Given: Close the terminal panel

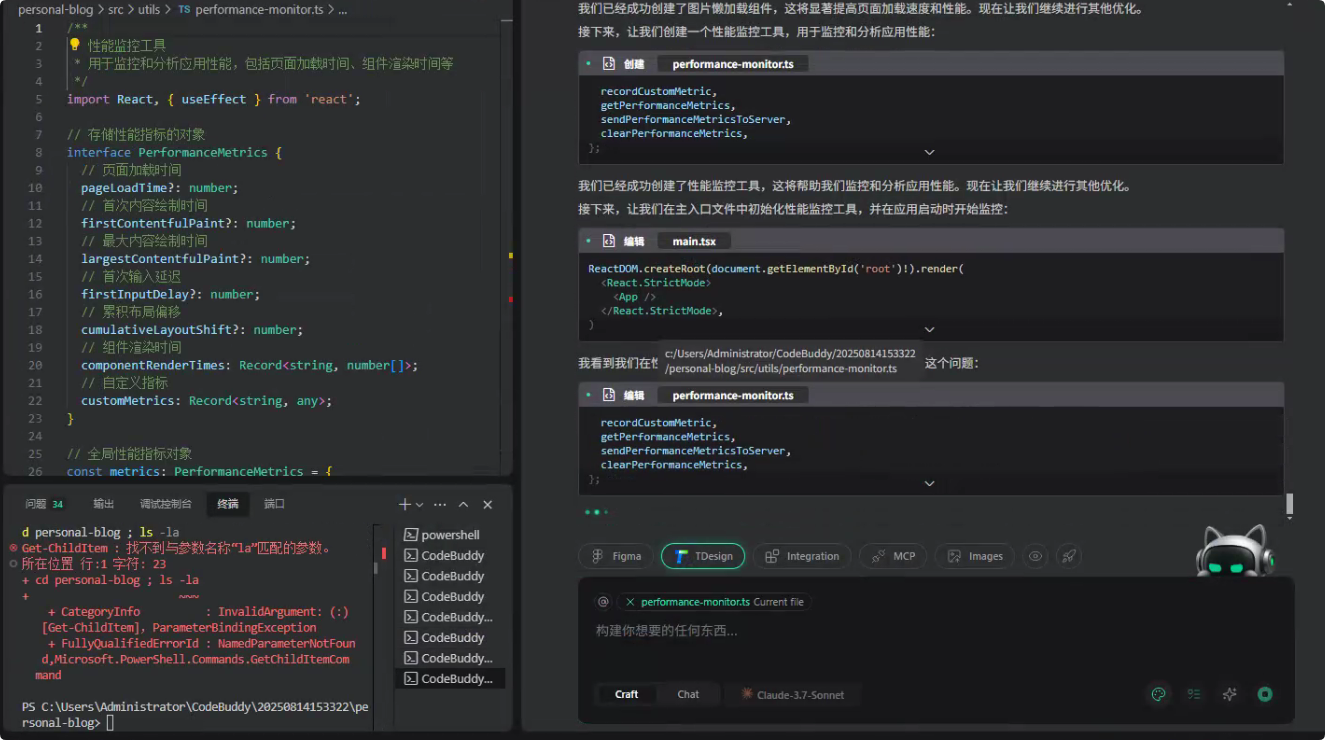Looking at the screenshot, I should [488, 504].
